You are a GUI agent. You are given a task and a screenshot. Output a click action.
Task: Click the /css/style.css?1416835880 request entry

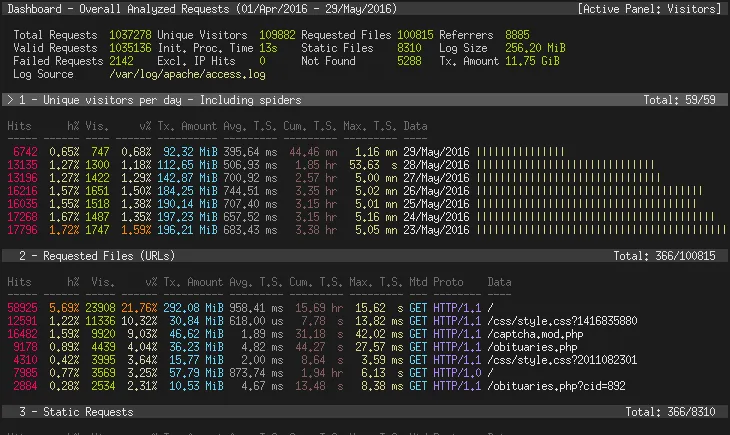coord(562,321)
